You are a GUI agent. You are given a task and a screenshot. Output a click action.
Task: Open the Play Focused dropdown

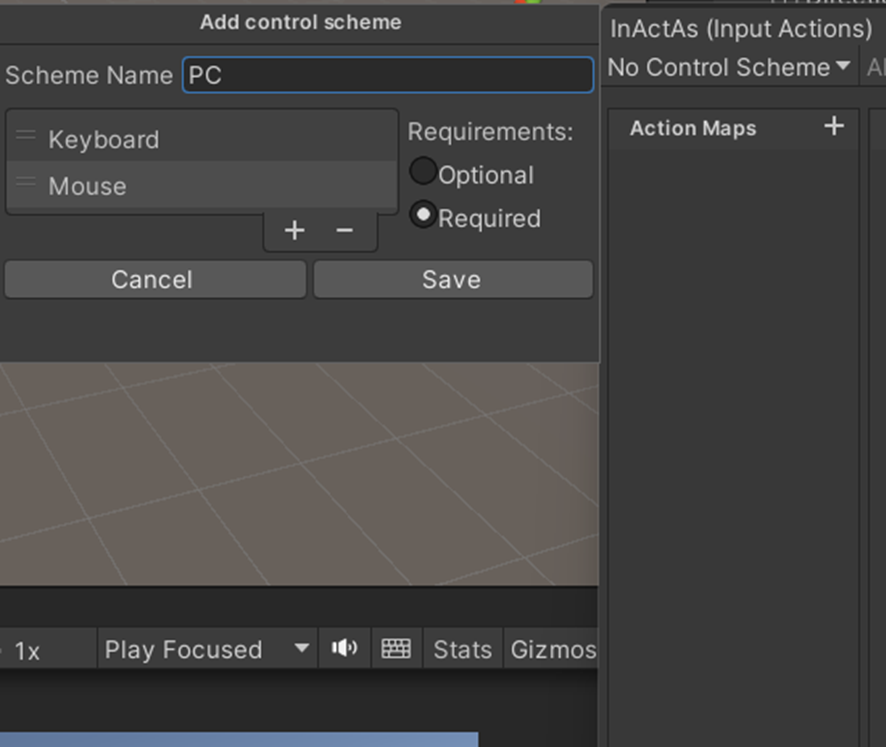pyautogui.click(x=207, y=649)
